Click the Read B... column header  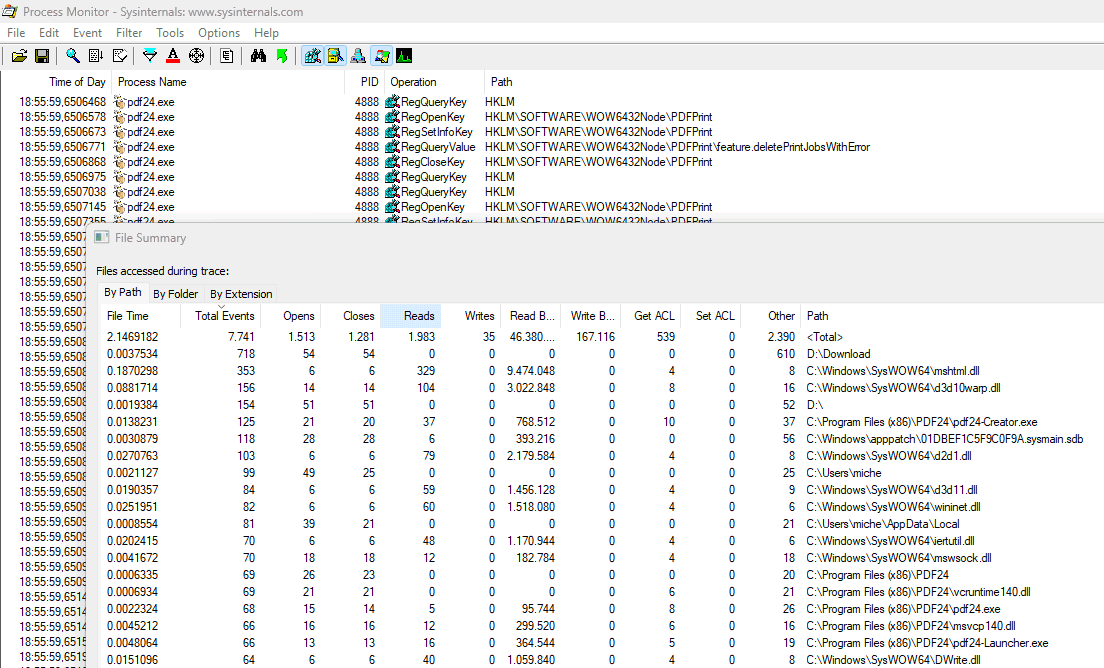(531, 316)
